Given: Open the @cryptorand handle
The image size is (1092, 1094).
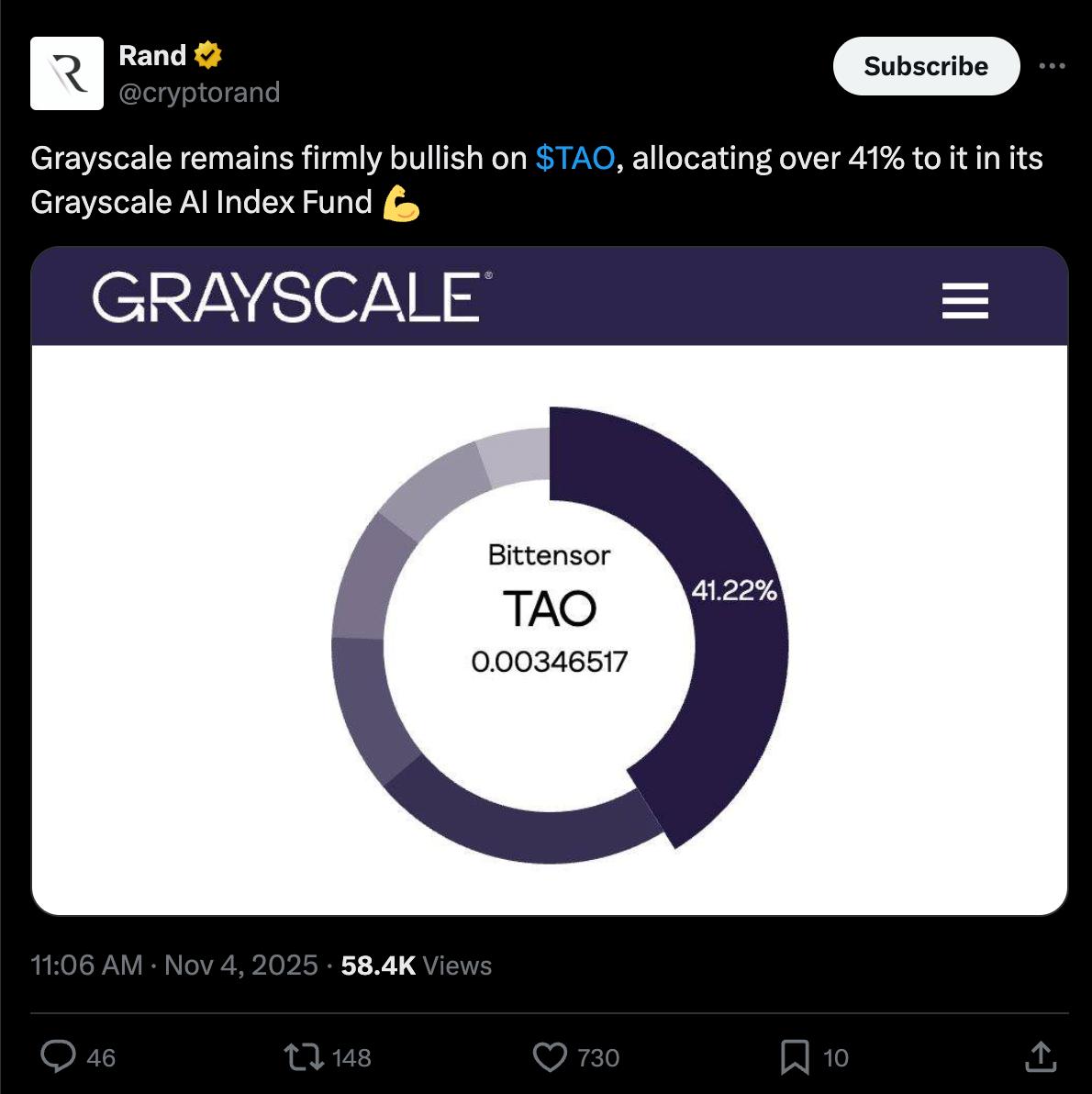Looking at the screenshot, I should click(199, 93).
